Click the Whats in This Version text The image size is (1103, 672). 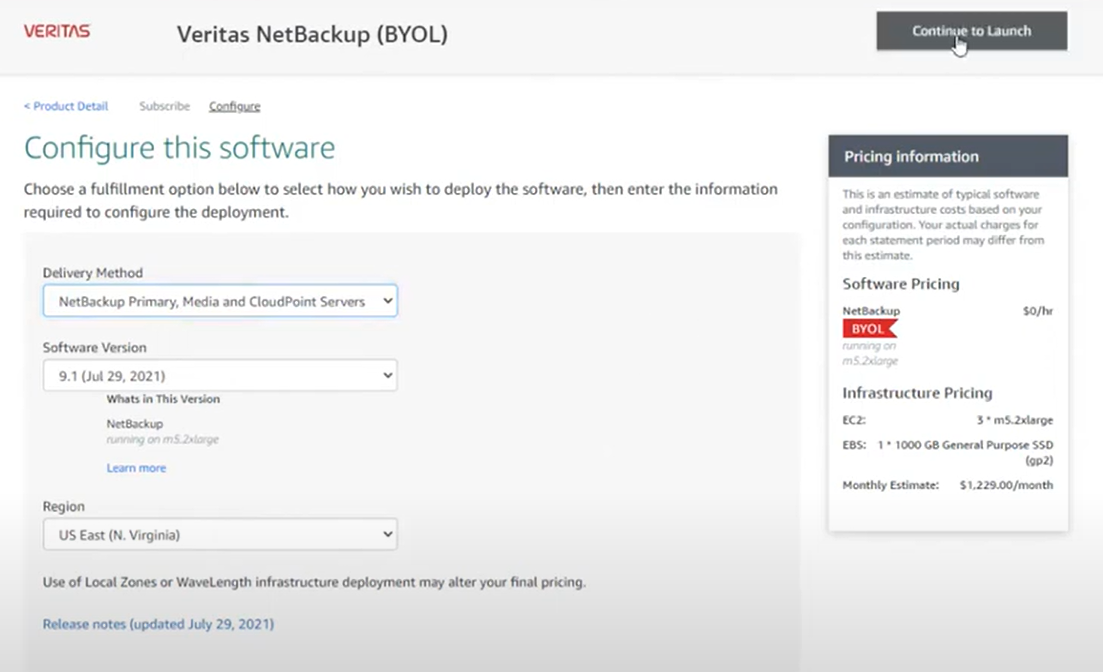coord(163,399)
